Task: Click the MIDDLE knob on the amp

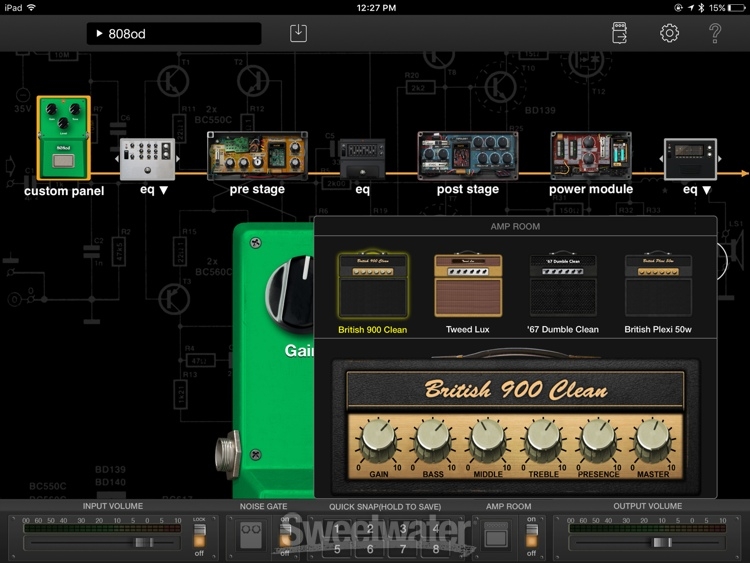Action: [488, 439]
